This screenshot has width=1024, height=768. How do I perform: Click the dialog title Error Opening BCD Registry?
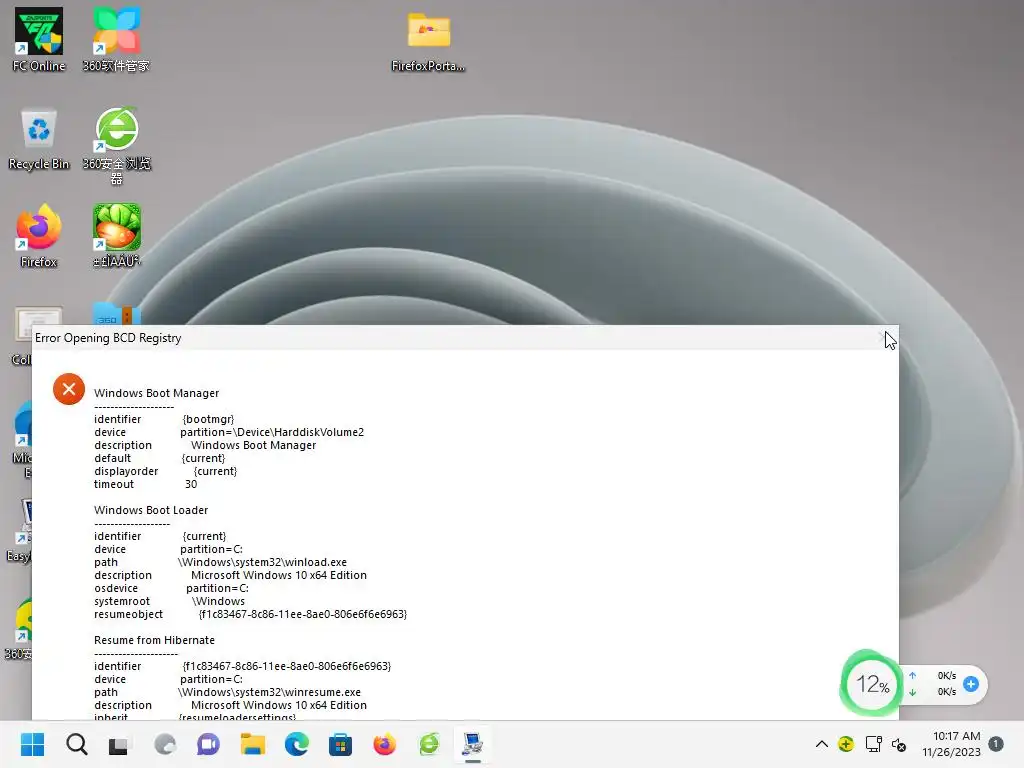coord(108,338)
